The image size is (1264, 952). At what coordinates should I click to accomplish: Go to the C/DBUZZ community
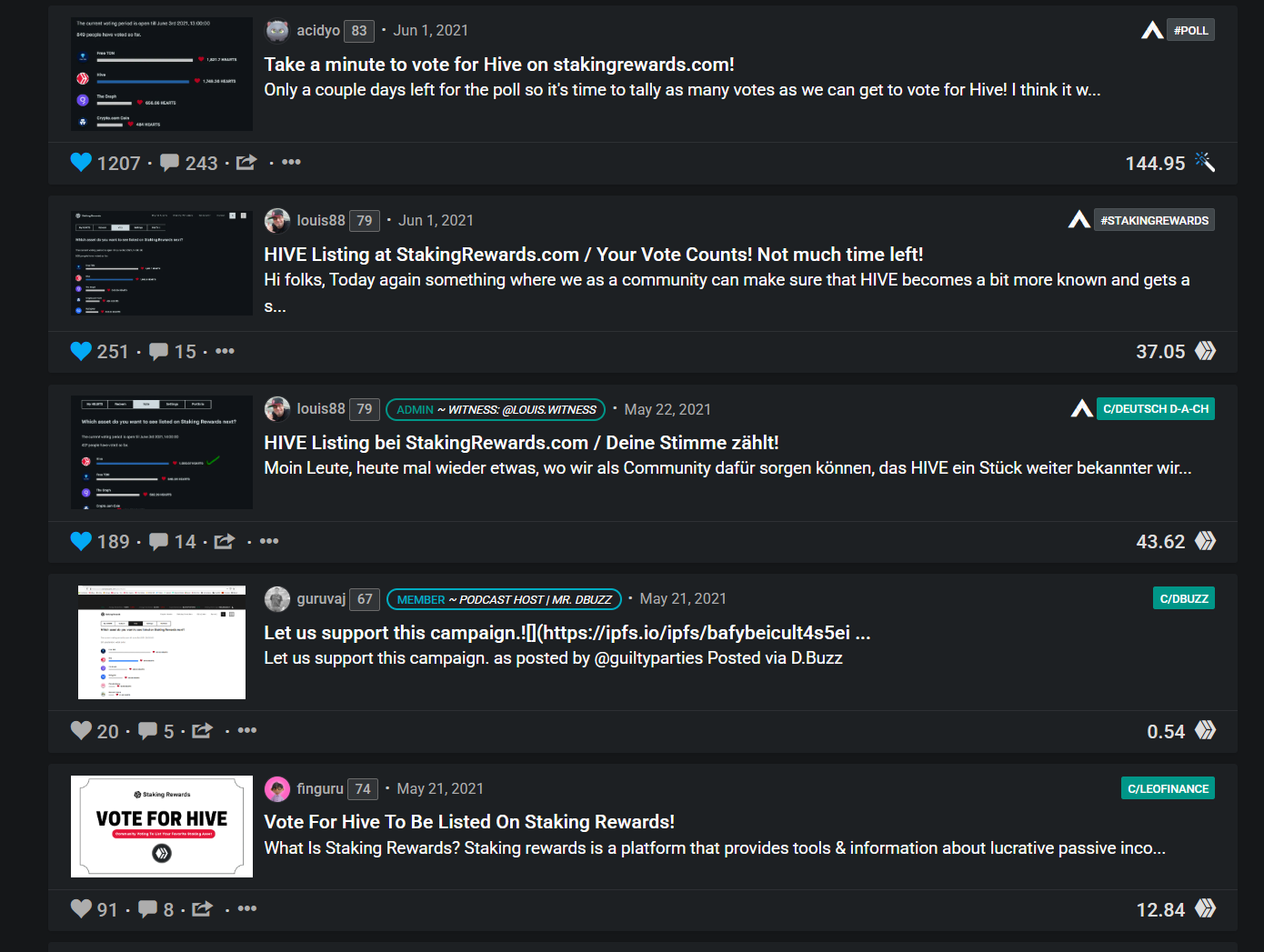tap(1184, 598)
